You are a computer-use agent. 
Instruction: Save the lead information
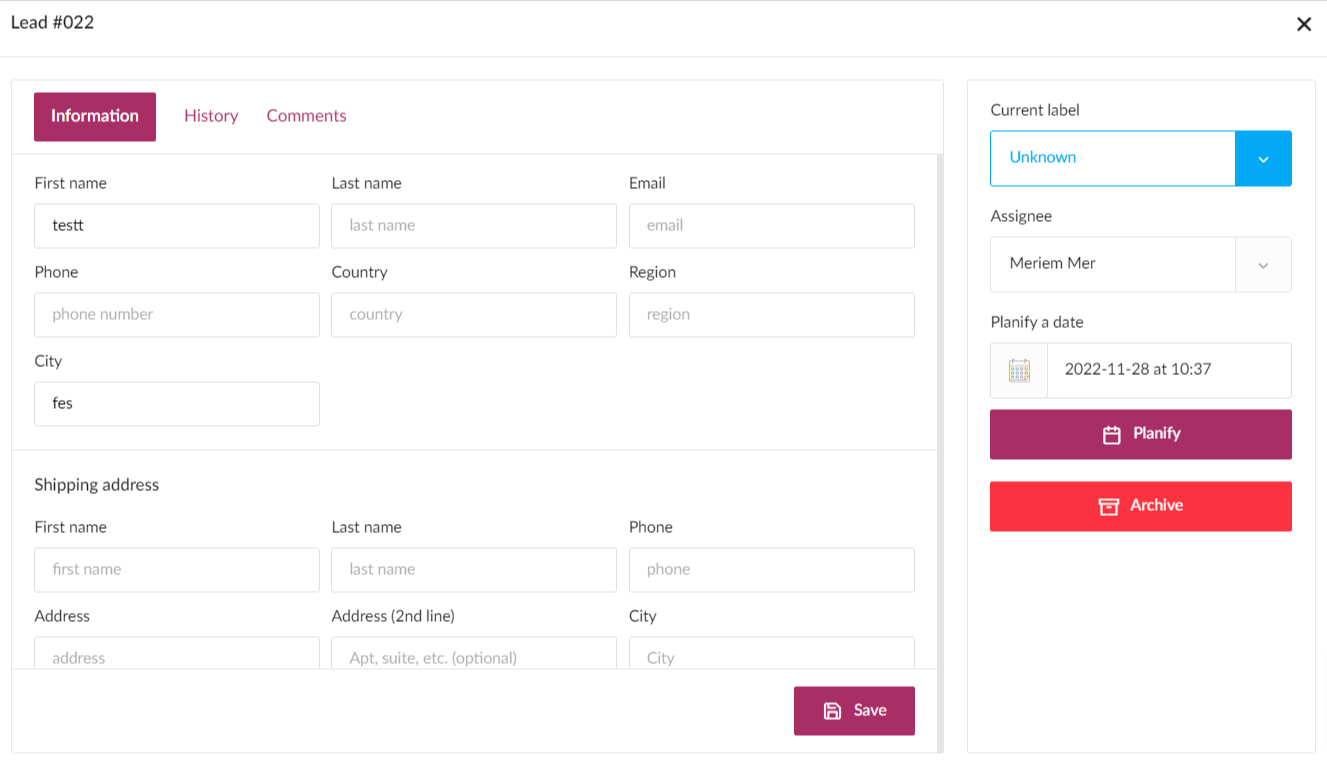854,710
